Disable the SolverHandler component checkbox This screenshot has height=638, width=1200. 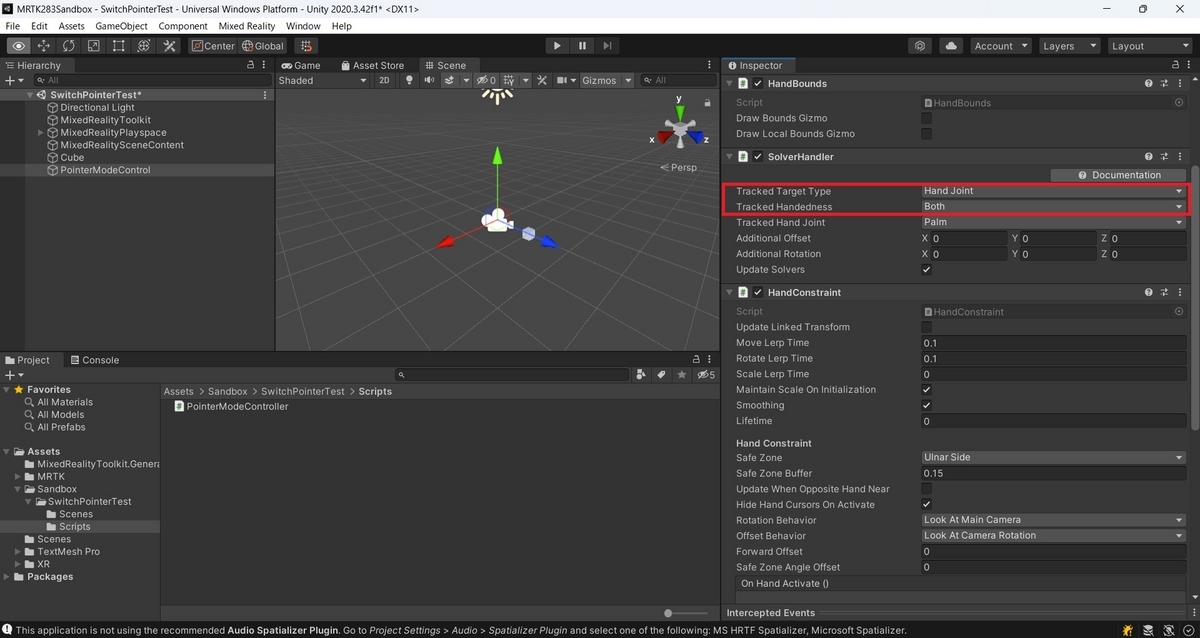click(758, 157)
